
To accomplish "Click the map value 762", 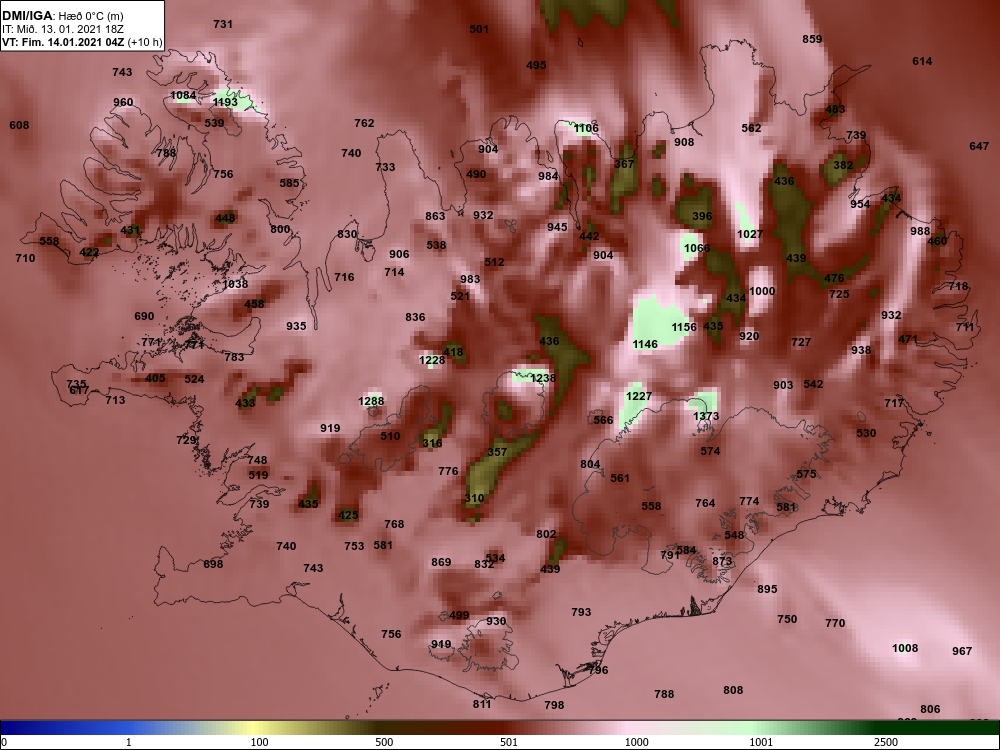I will [364, 123].
